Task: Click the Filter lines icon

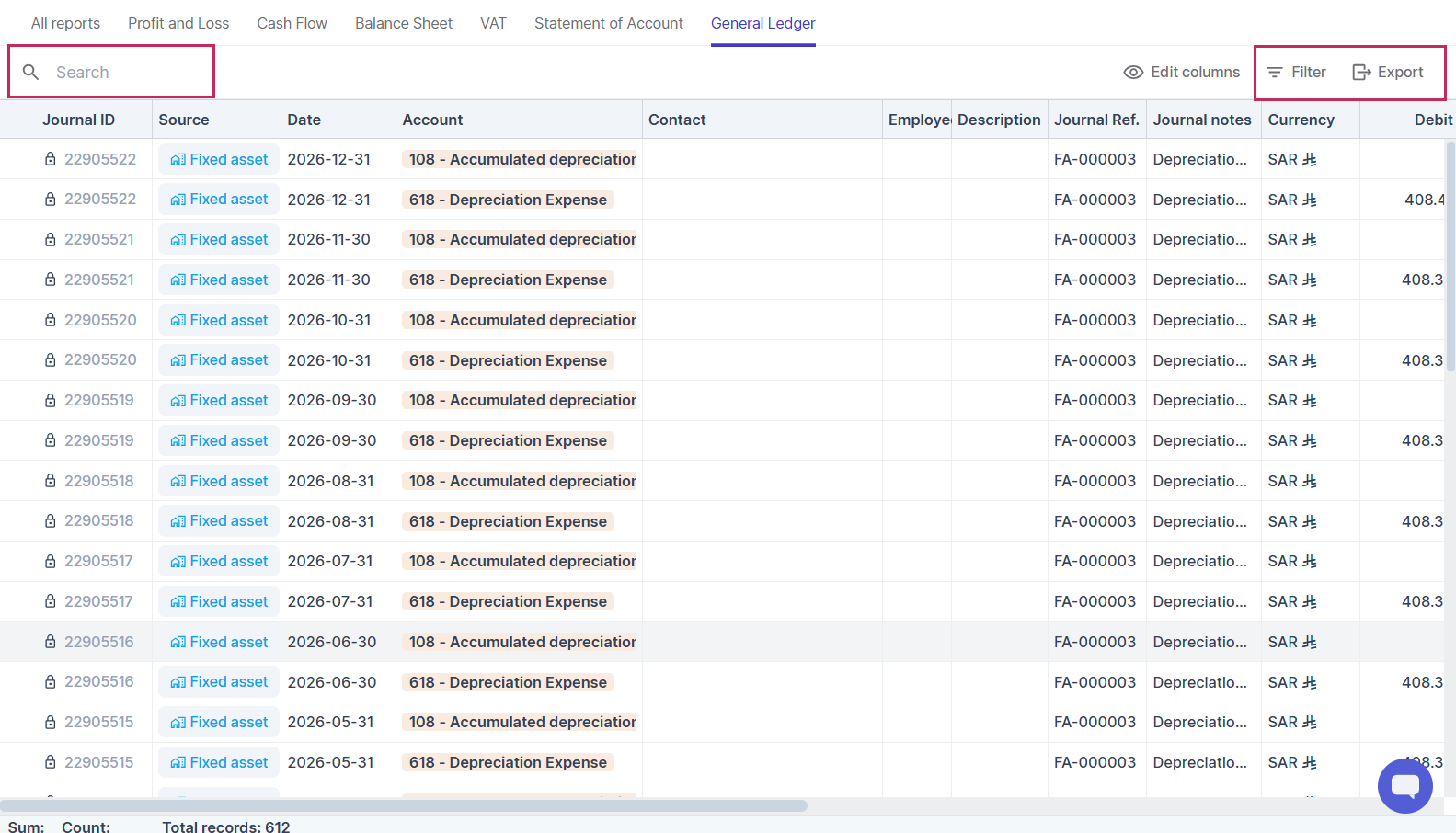Action: (1275, 72)
